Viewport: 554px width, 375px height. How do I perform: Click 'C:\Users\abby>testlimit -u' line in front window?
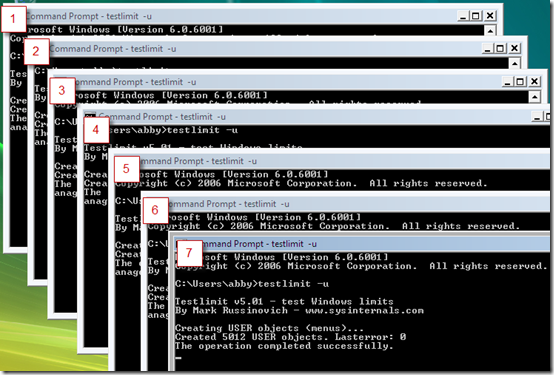(x=252, y=284)
